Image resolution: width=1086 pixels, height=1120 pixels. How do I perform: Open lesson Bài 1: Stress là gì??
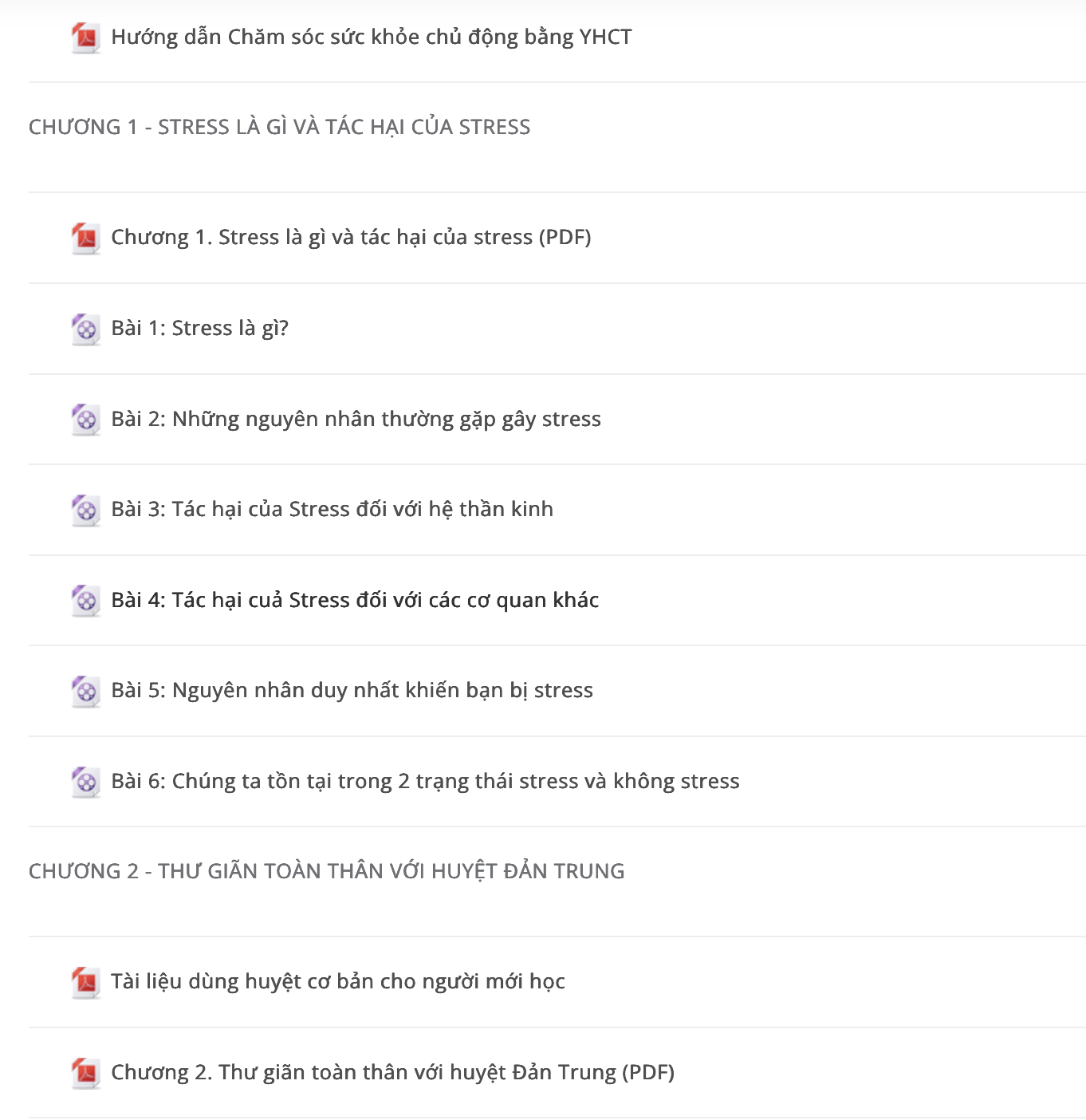[199, 329]
